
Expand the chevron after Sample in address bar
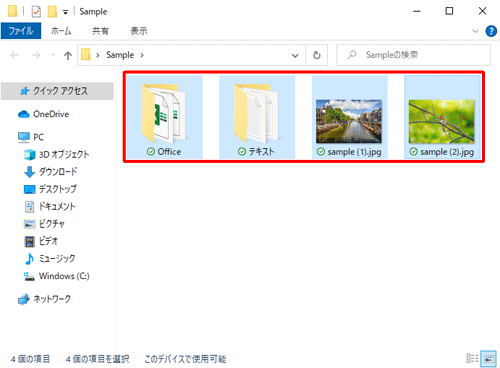pyautogui.click(x=142, y=55)
